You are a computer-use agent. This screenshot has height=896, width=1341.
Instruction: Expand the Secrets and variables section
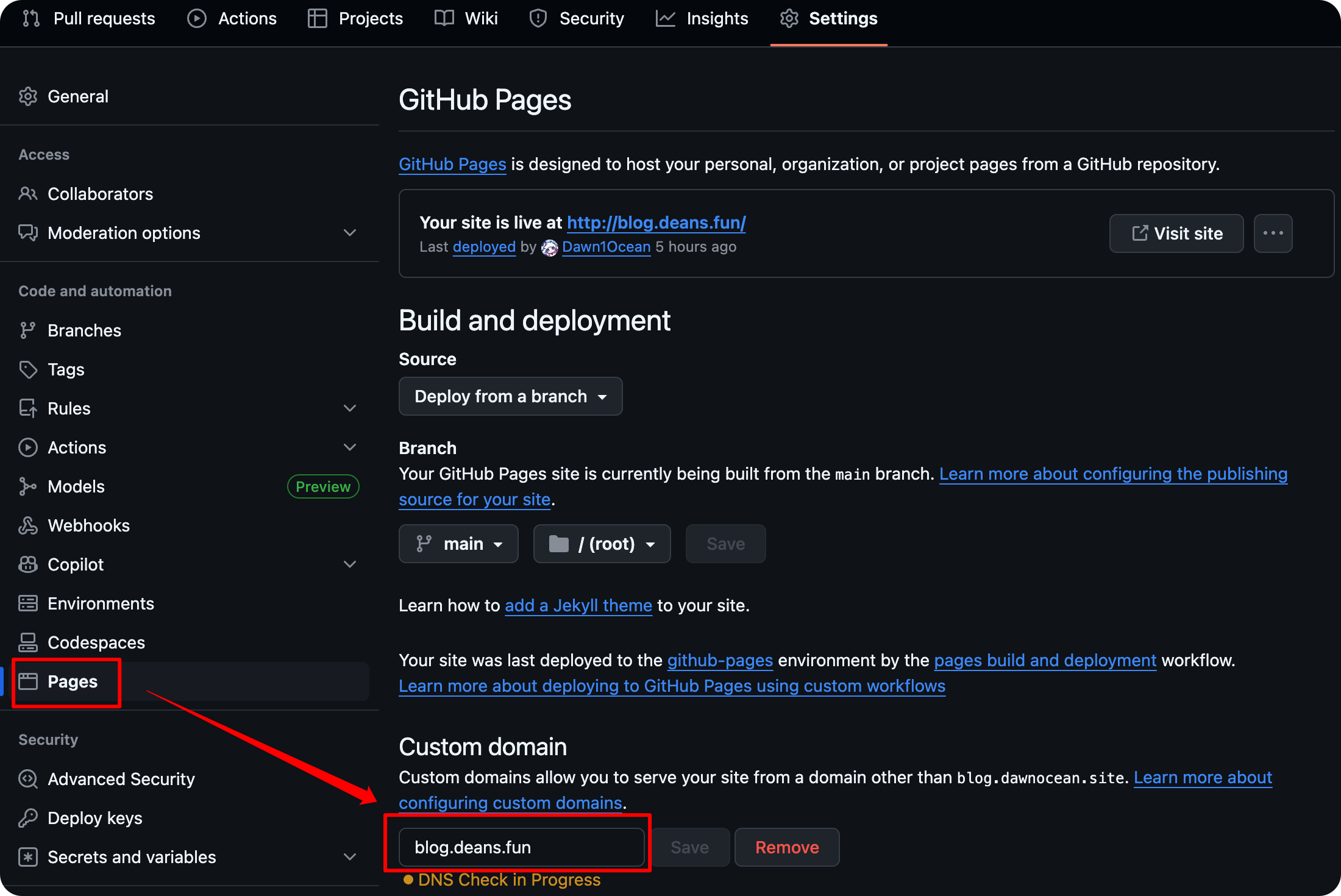(x=350, y=856)
